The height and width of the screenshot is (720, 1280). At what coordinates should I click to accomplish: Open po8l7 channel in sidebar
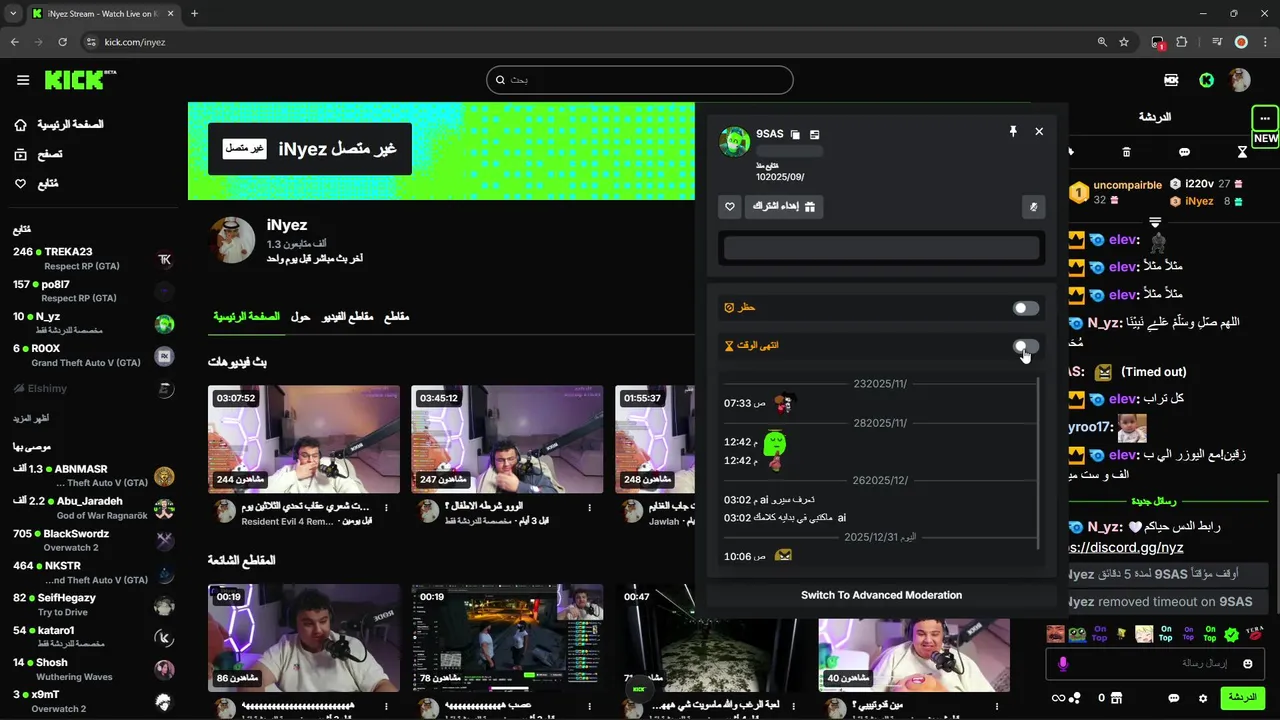click(x=93, y=291)
